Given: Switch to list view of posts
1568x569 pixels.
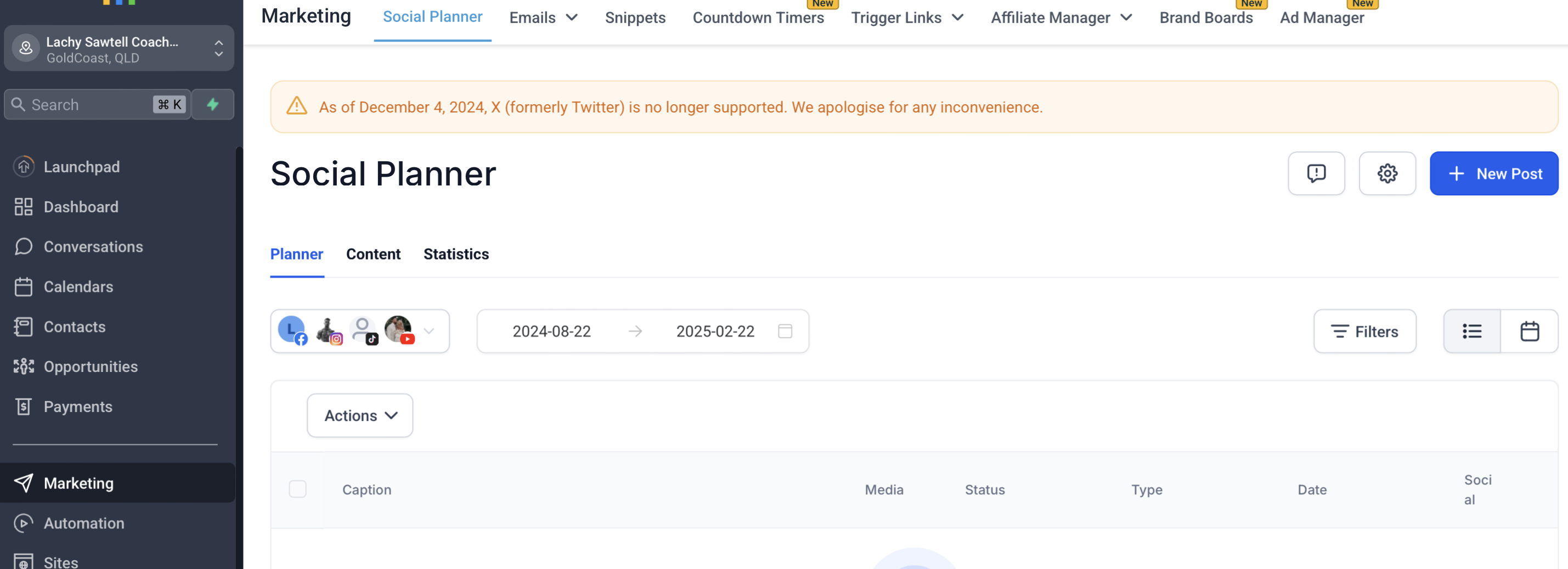Looking at the screenshot, I should 1471,331.
